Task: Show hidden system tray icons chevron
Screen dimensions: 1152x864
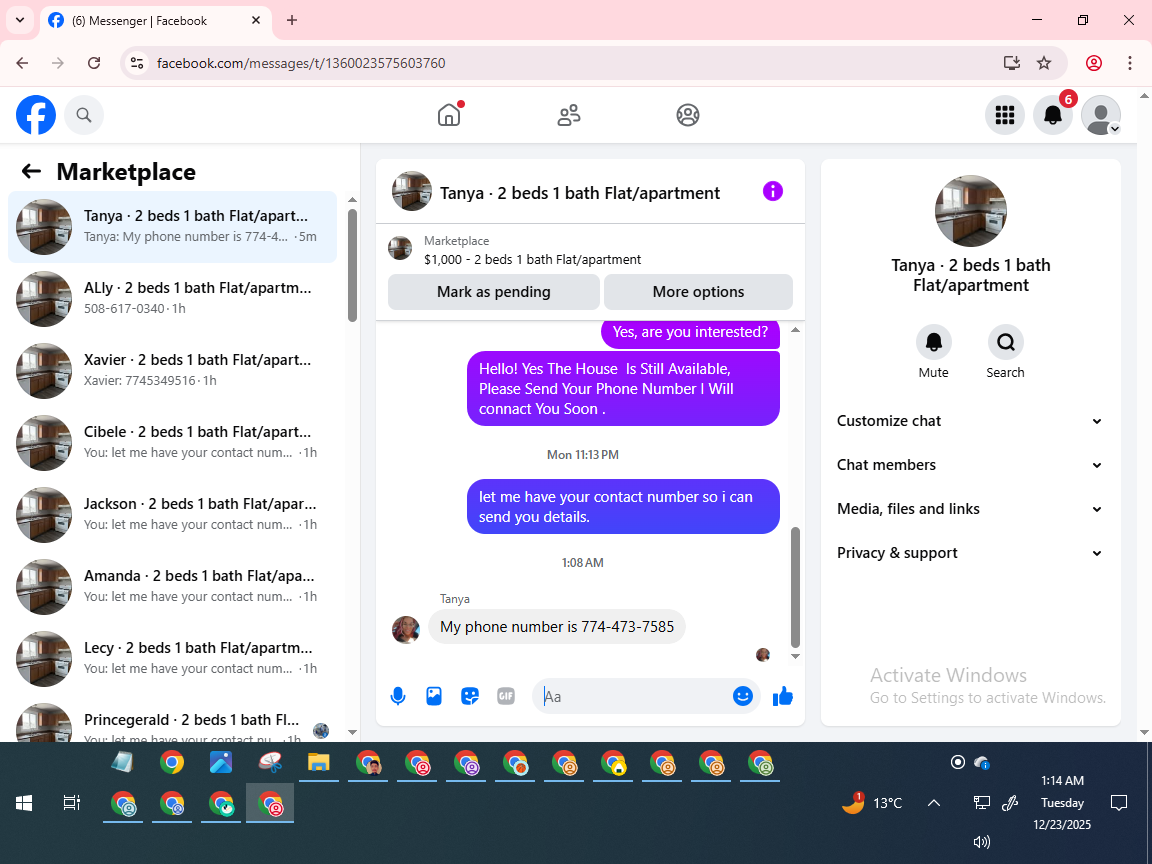Action: click(934, 803)
